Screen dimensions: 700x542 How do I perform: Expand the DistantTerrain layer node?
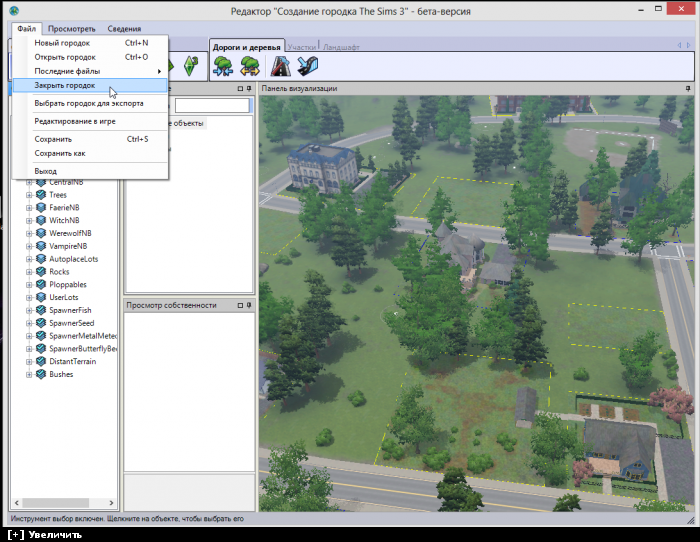29,361
